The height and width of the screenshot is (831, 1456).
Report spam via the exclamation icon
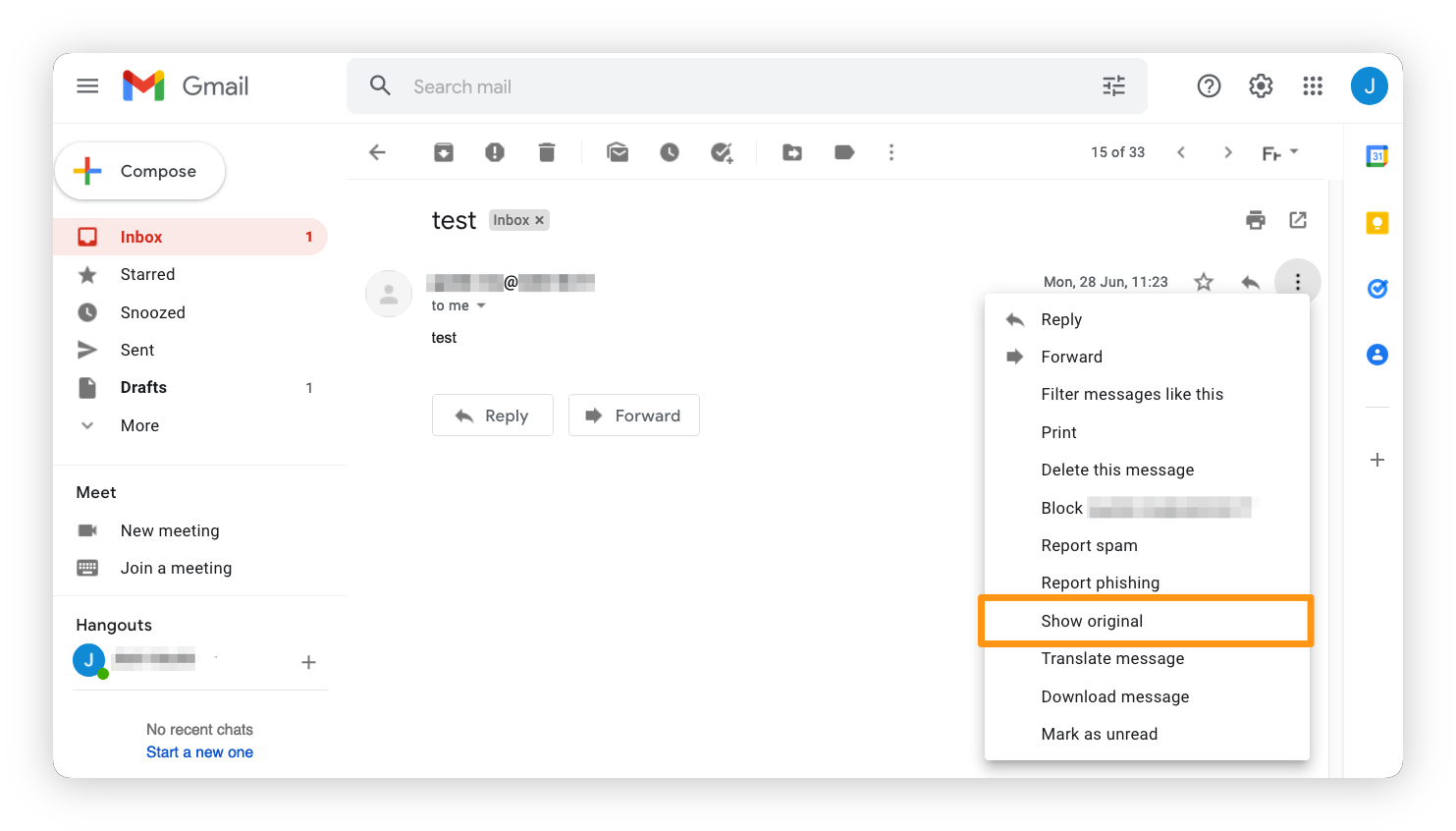click(495, 152)
